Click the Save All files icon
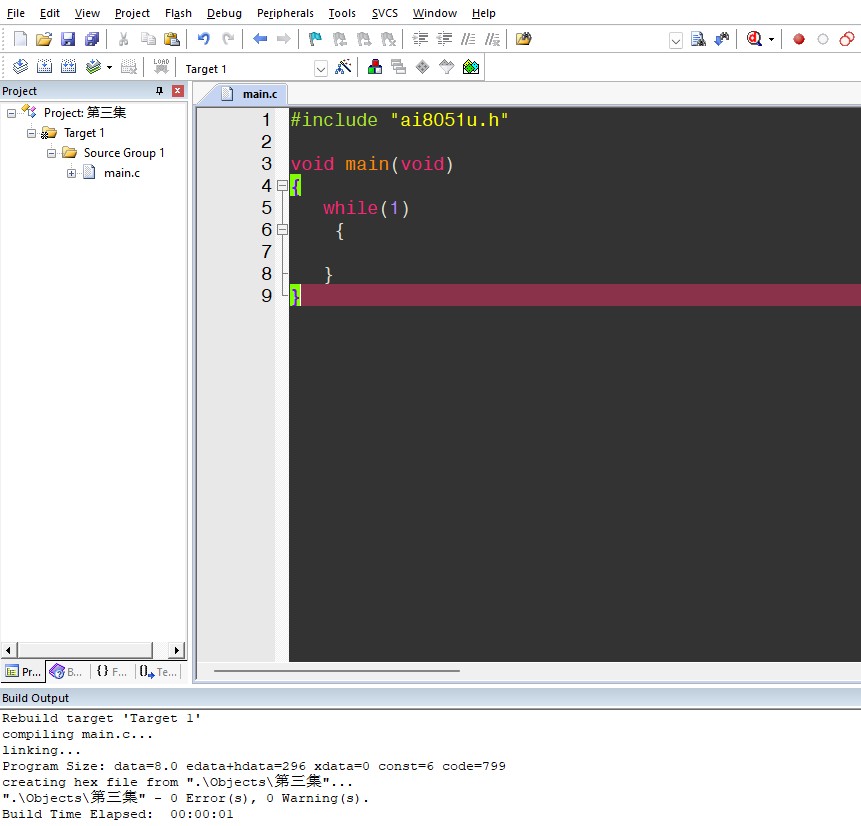861x826 pixels. (92, 39)
